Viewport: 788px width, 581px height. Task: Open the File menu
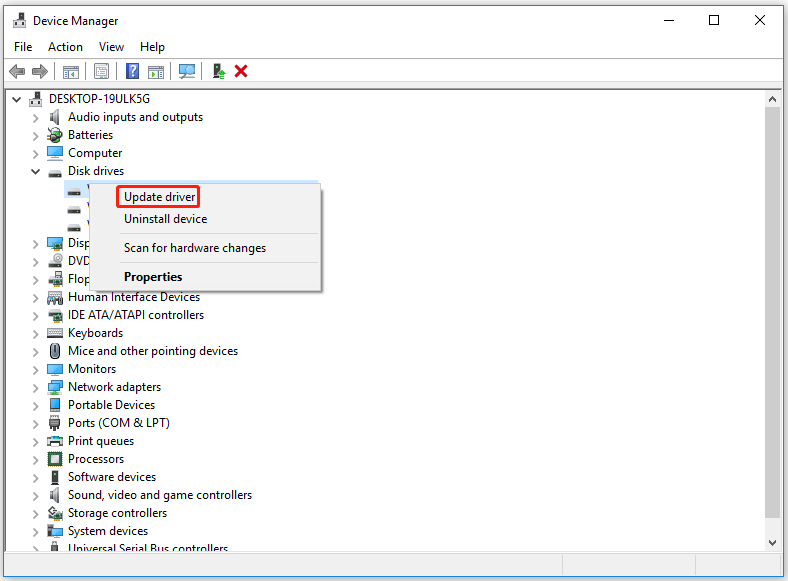click(x=23, y=47)
